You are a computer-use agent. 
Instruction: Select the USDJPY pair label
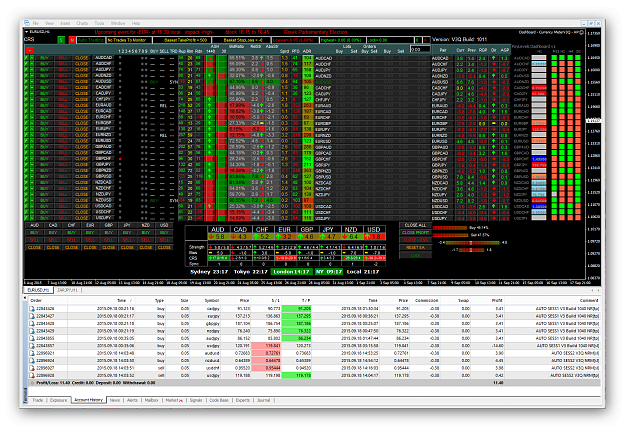pyautogui.click(x=104, y=218)
